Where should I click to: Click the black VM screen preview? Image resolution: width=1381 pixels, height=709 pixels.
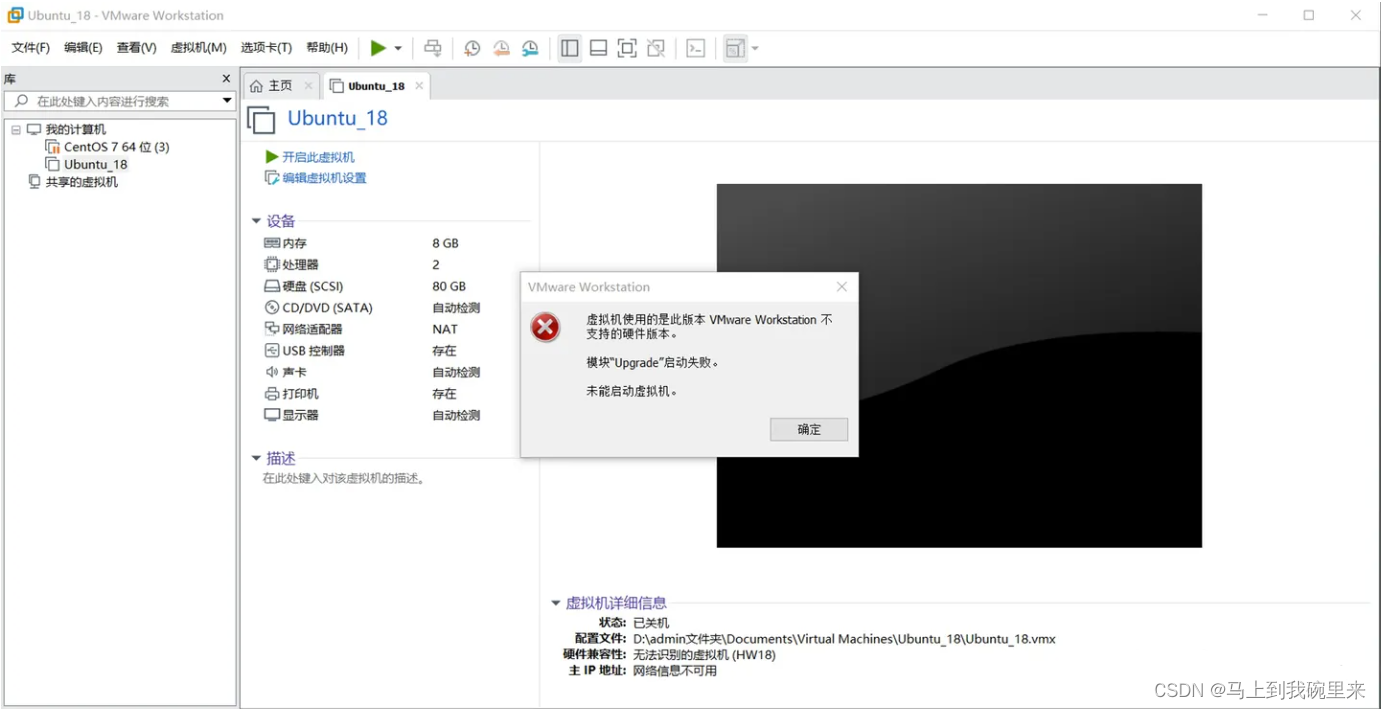click(959, 366)
